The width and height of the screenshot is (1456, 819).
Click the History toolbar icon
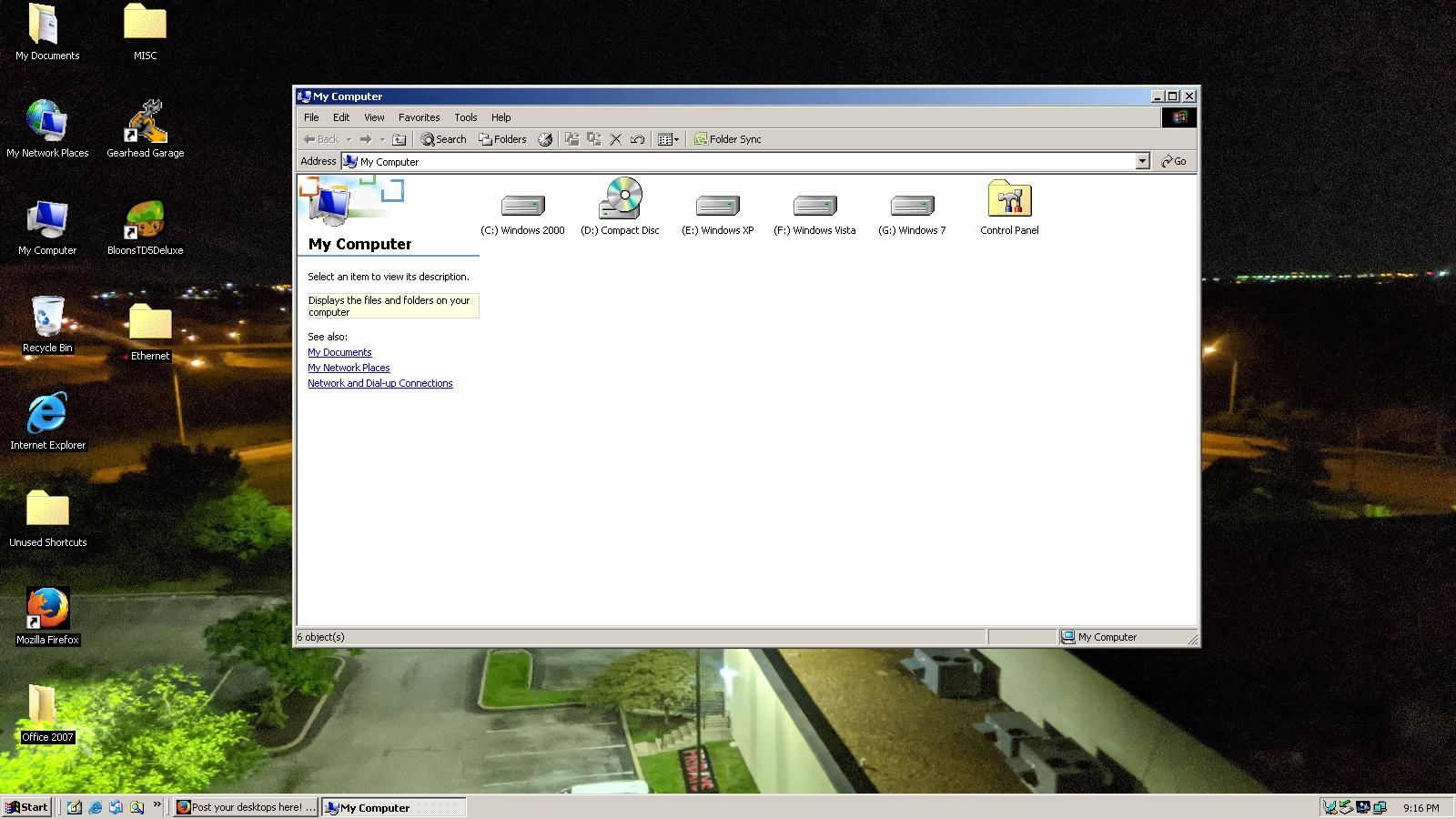coord(545,139)
